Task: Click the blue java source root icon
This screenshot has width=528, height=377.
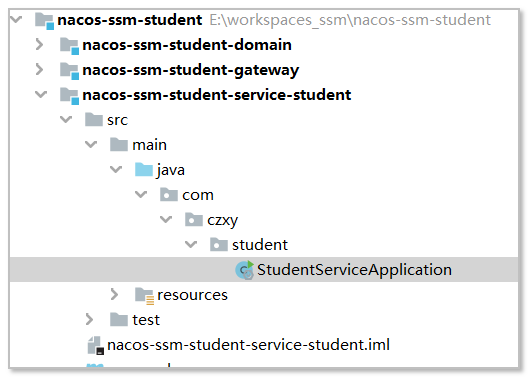Action: tap(144, 169)
